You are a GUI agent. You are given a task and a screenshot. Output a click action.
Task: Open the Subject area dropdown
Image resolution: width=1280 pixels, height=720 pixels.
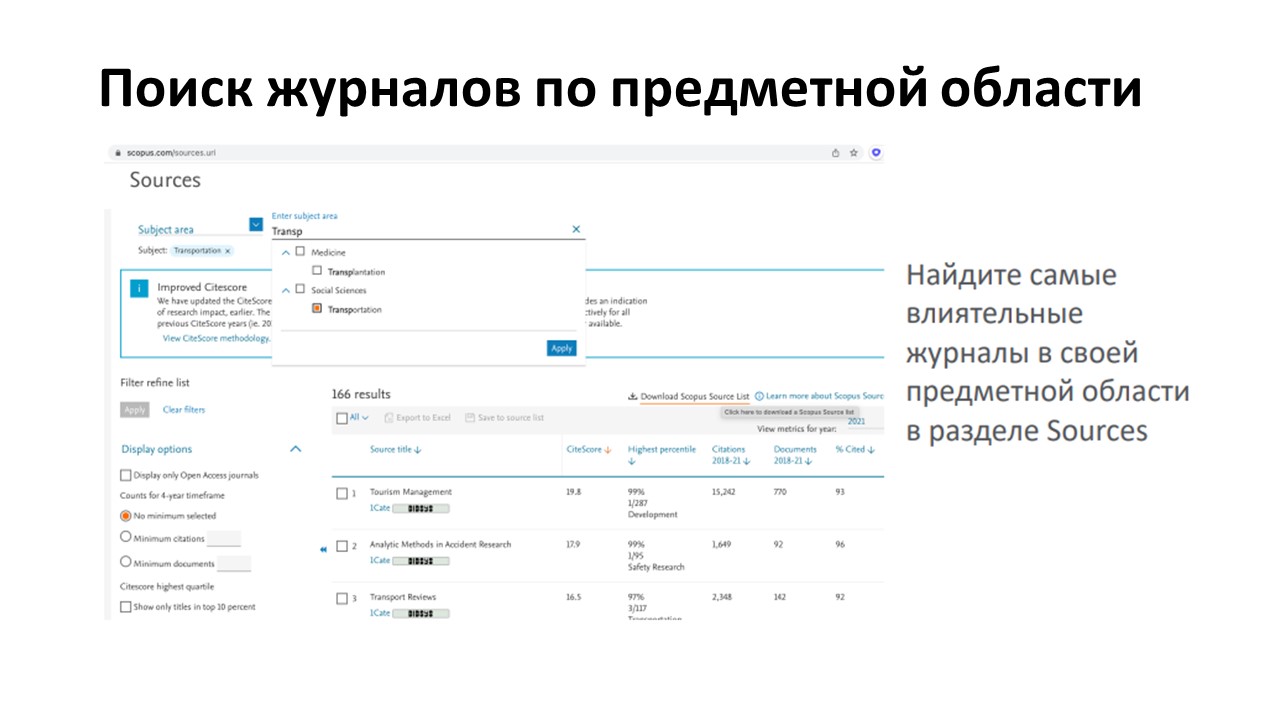tap(255, 225)
